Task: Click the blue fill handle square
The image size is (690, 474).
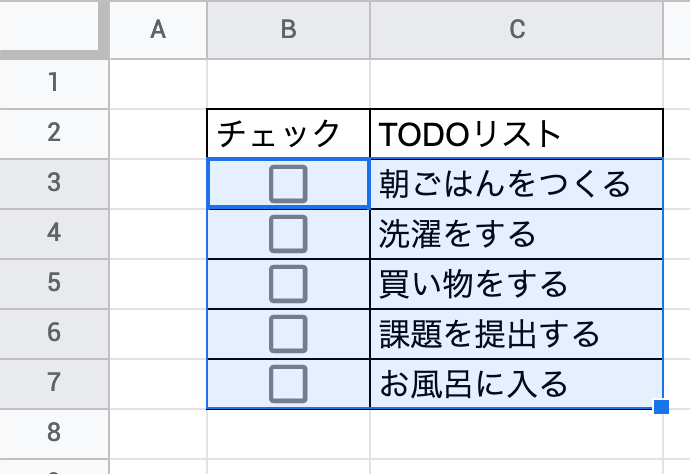Action: tap(661, 407)
